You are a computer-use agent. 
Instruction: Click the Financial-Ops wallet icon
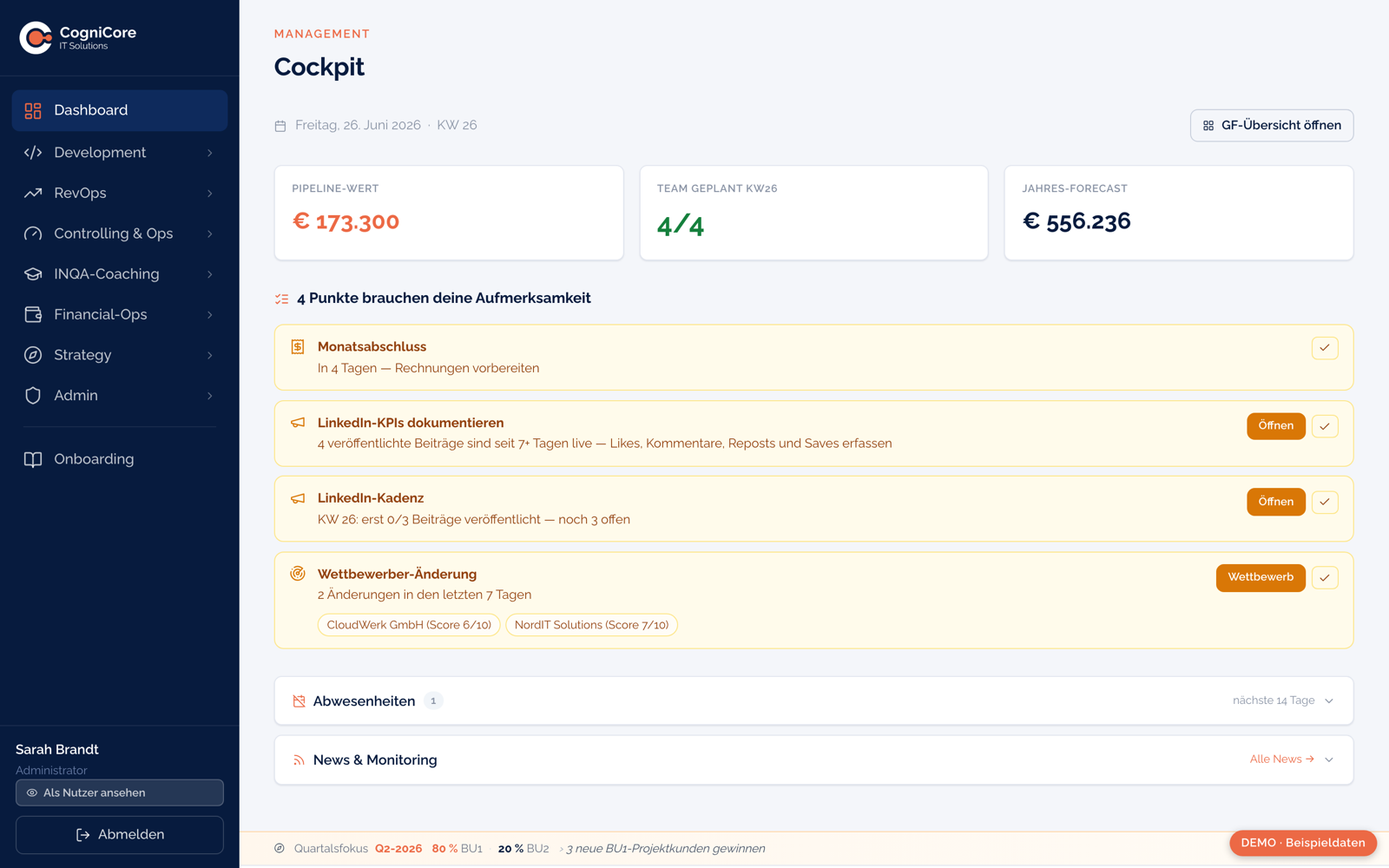(33, 314)
